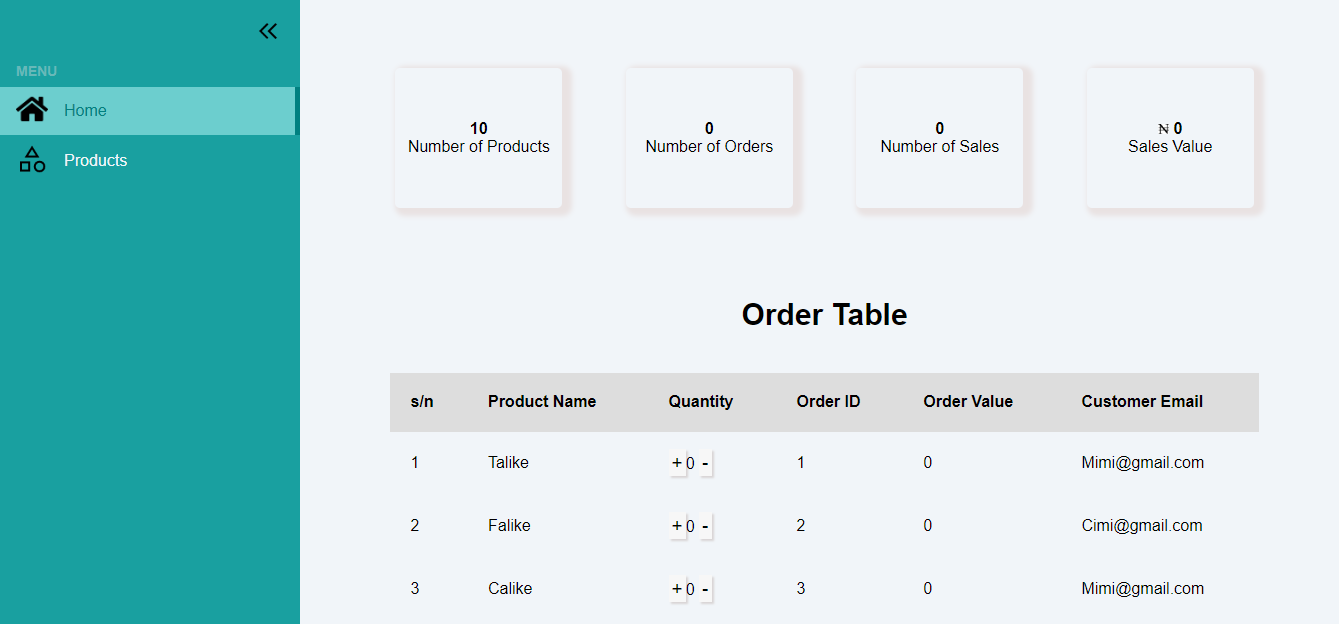Increase quantity for Calike order
Viewport: 1339px width, 624px height.
tap(677, 589)
